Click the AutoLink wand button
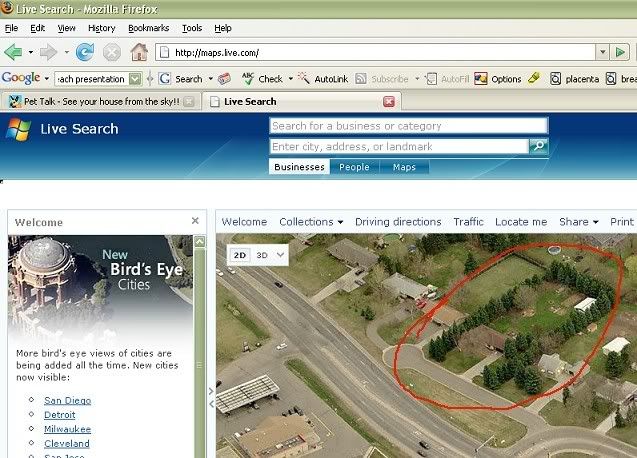This screenshot has width=637, height=458. coord(324,78)
